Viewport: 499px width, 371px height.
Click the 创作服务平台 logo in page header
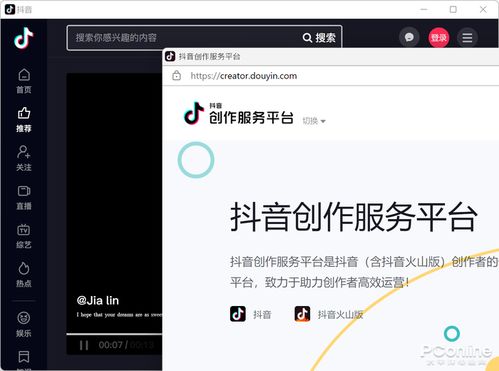pos(239,114)
